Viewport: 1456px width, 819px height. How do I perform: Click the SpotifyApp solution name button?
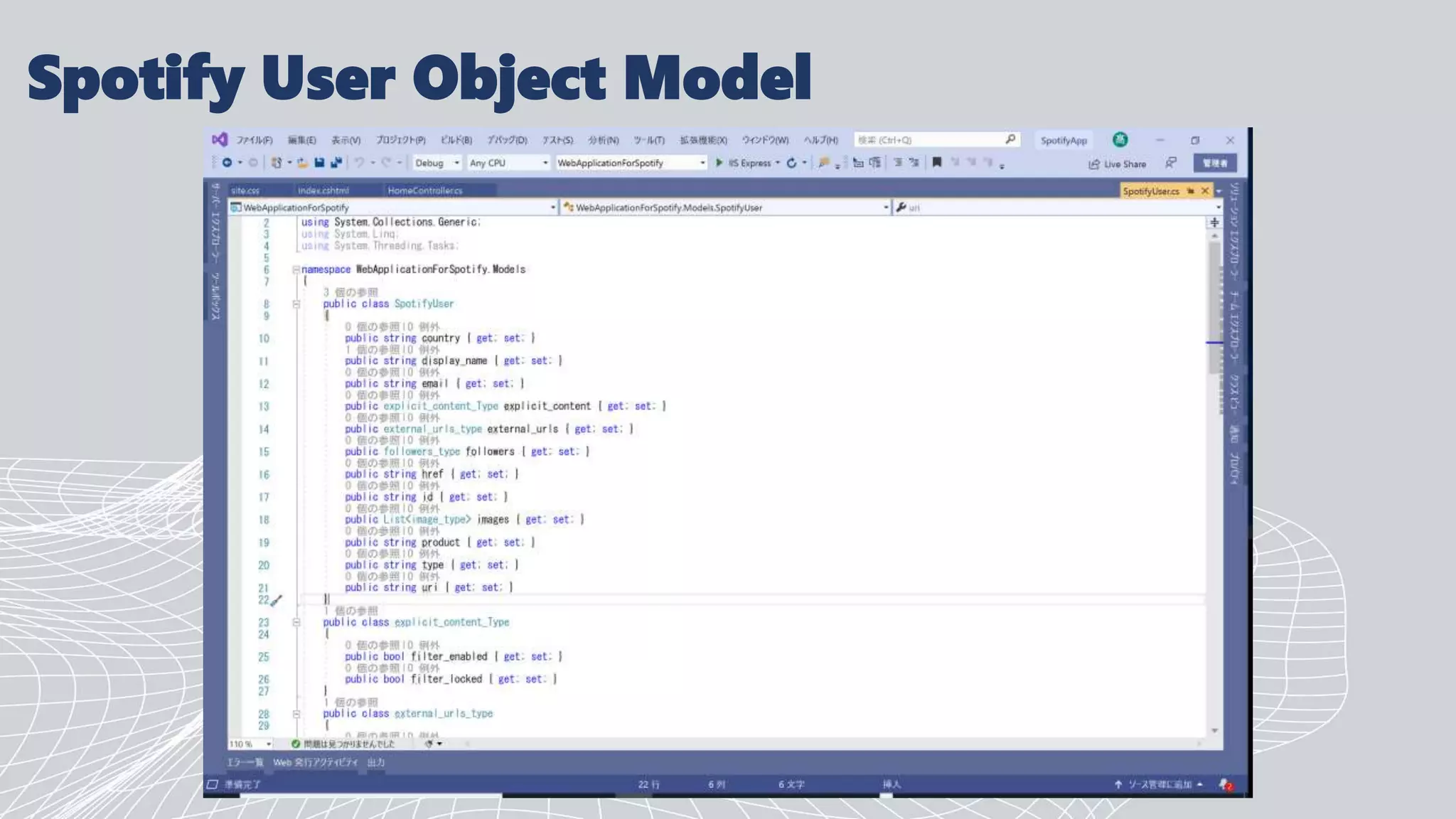click(1064, 140)
